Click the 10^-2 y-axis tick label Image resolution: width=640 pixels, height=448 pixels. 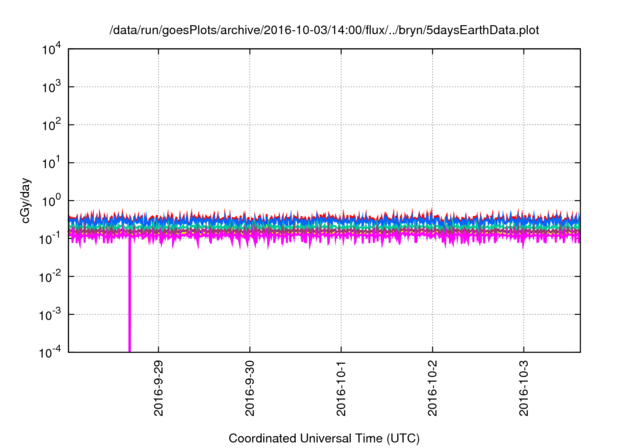(50, 277)
